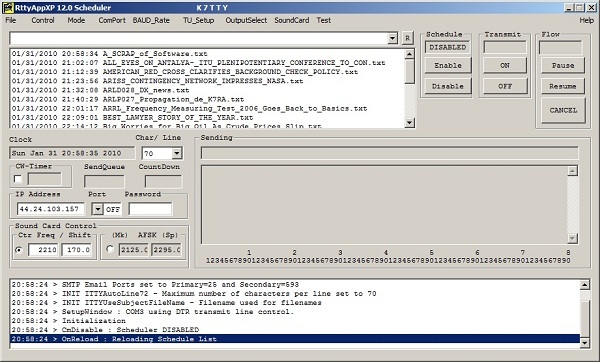Select BEST_LAWYER_STORY_OF_THE_YEAR.txt entry
This screenshot has width=600, height=362.
(x=208, y=118)
